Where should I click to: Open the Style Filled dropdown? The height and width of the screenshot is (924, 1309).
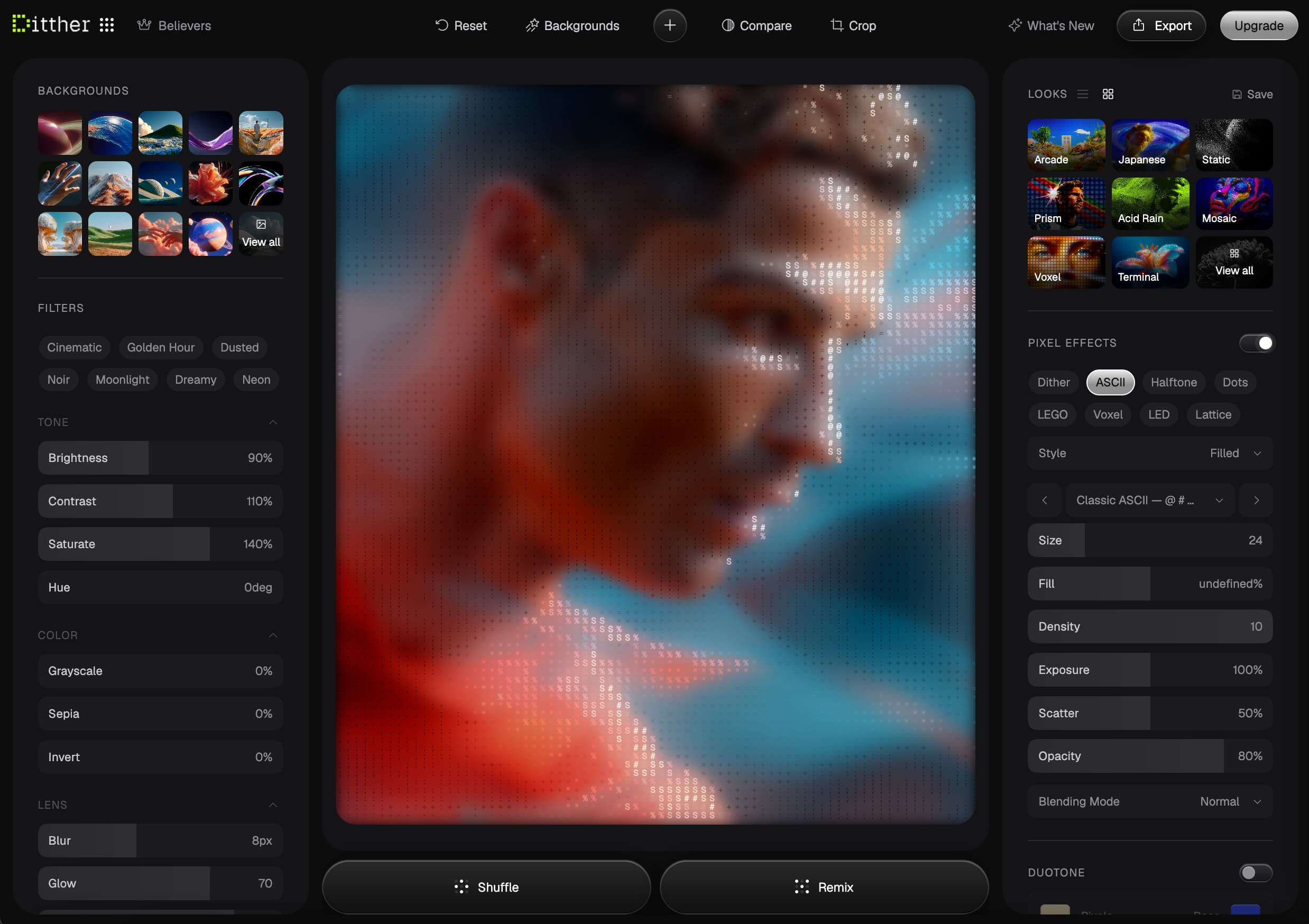[1150, 453]
